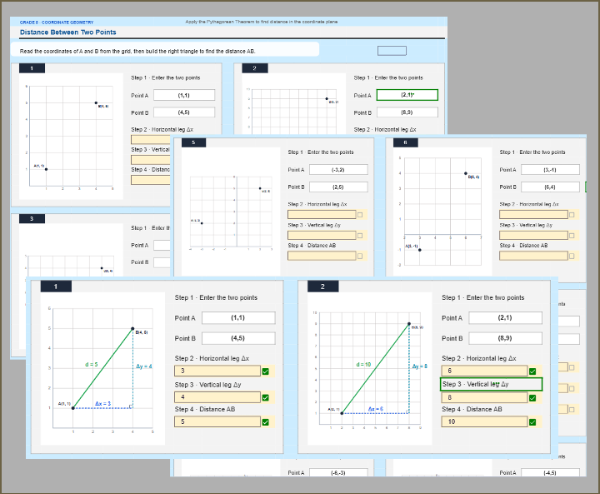This screenshot has height=494, width=600.
Task: Click bottom Point A field showing (-6,-3)
Action: [338, 473]
